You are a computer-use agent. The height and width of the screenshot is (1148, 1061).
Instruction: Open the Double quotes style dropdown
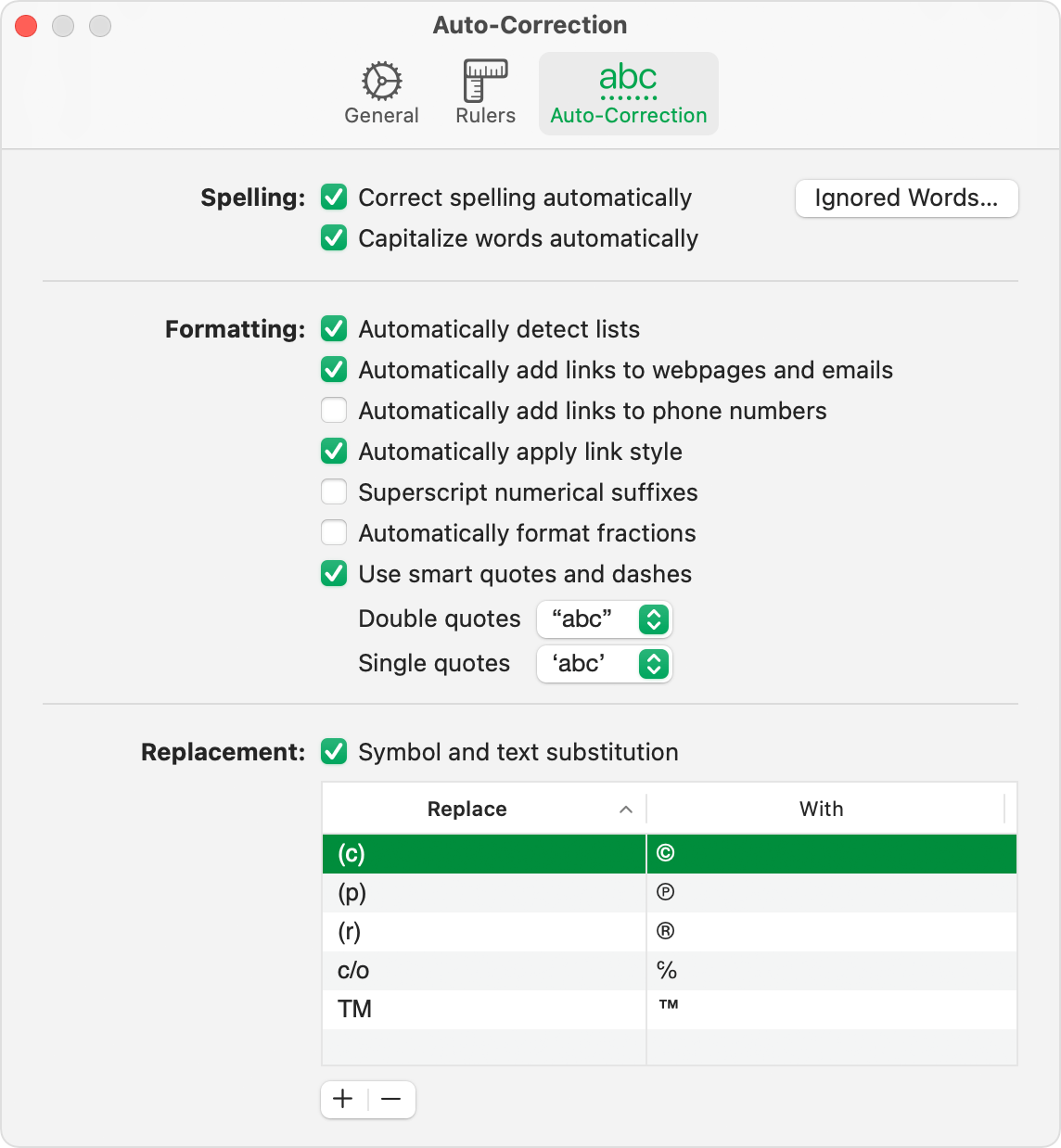(604, 619)
